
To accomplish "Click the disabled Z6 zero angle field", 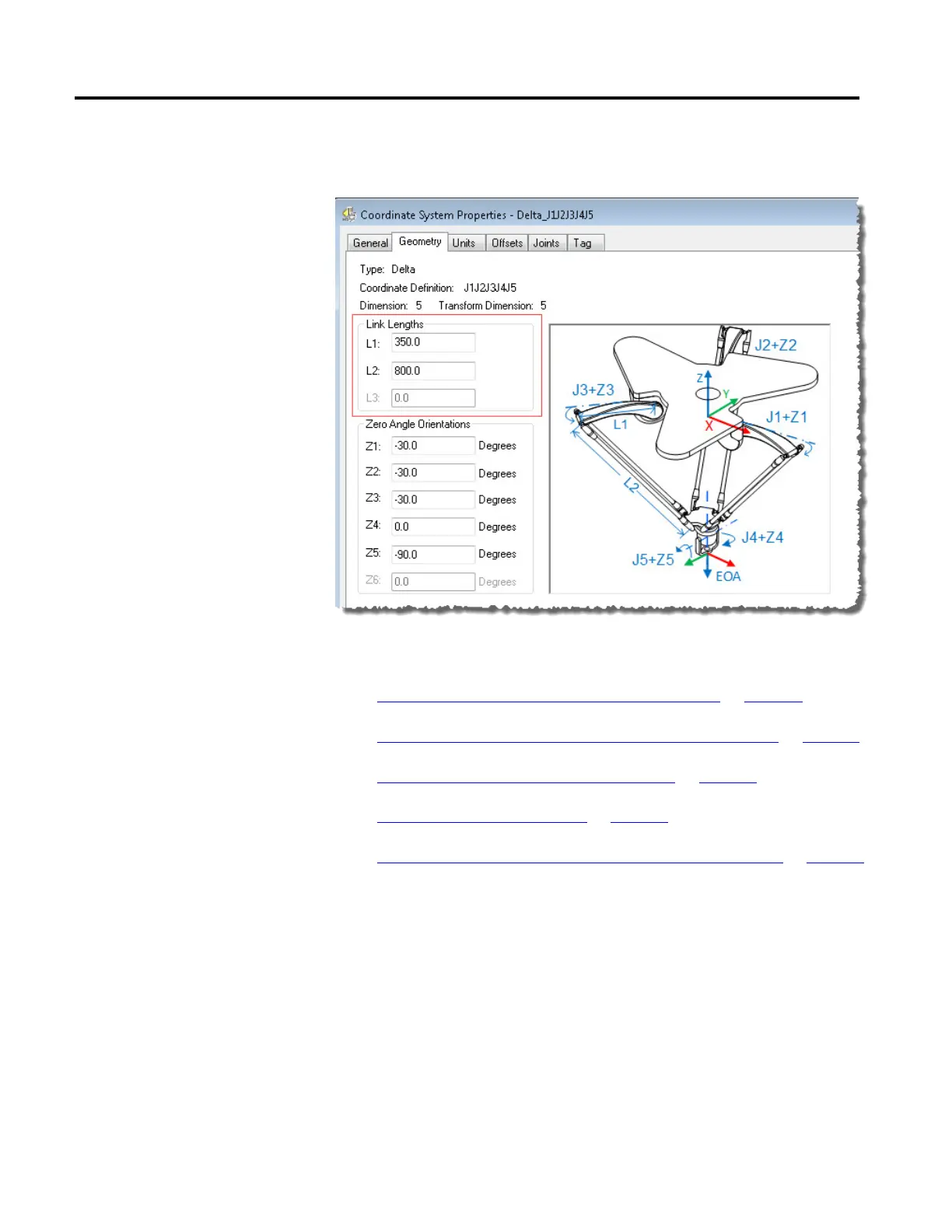I will pyautogui.click(x=433, y=582).
